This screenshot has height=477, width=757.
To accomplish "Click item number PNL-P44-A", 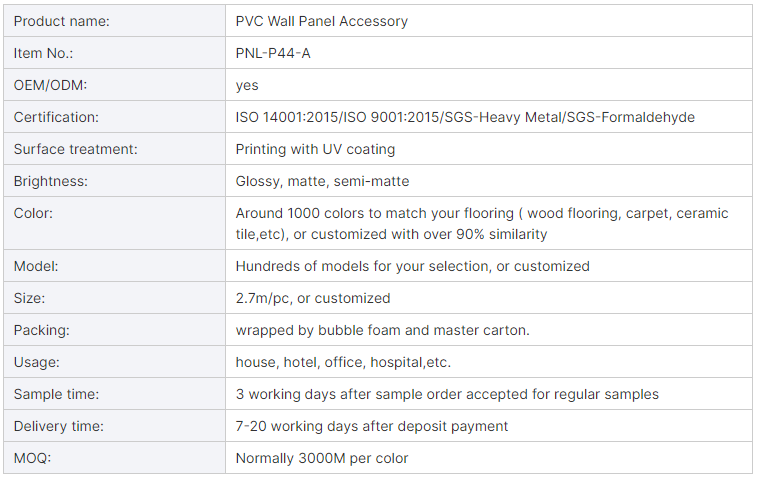I will coord(273,53).
